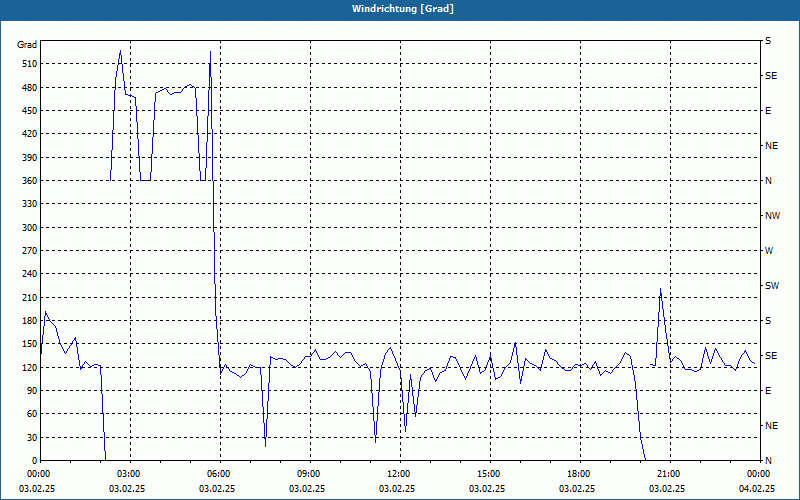
Task: Click the 03:00 time label on the x-axis
Action: [x=131, y=474]
